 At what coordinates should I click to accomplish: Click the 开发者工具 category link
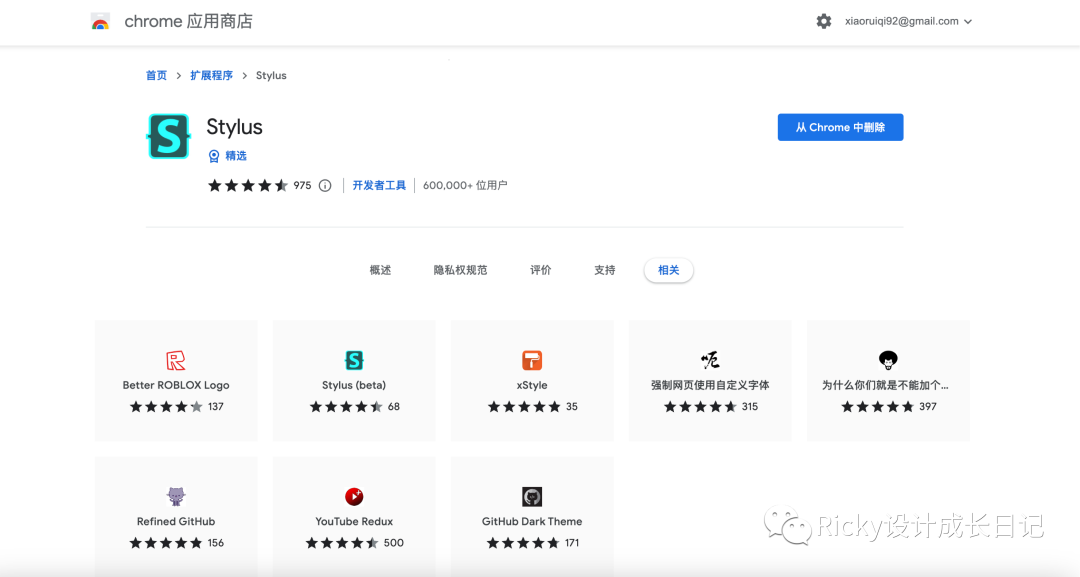click(379, 185)
